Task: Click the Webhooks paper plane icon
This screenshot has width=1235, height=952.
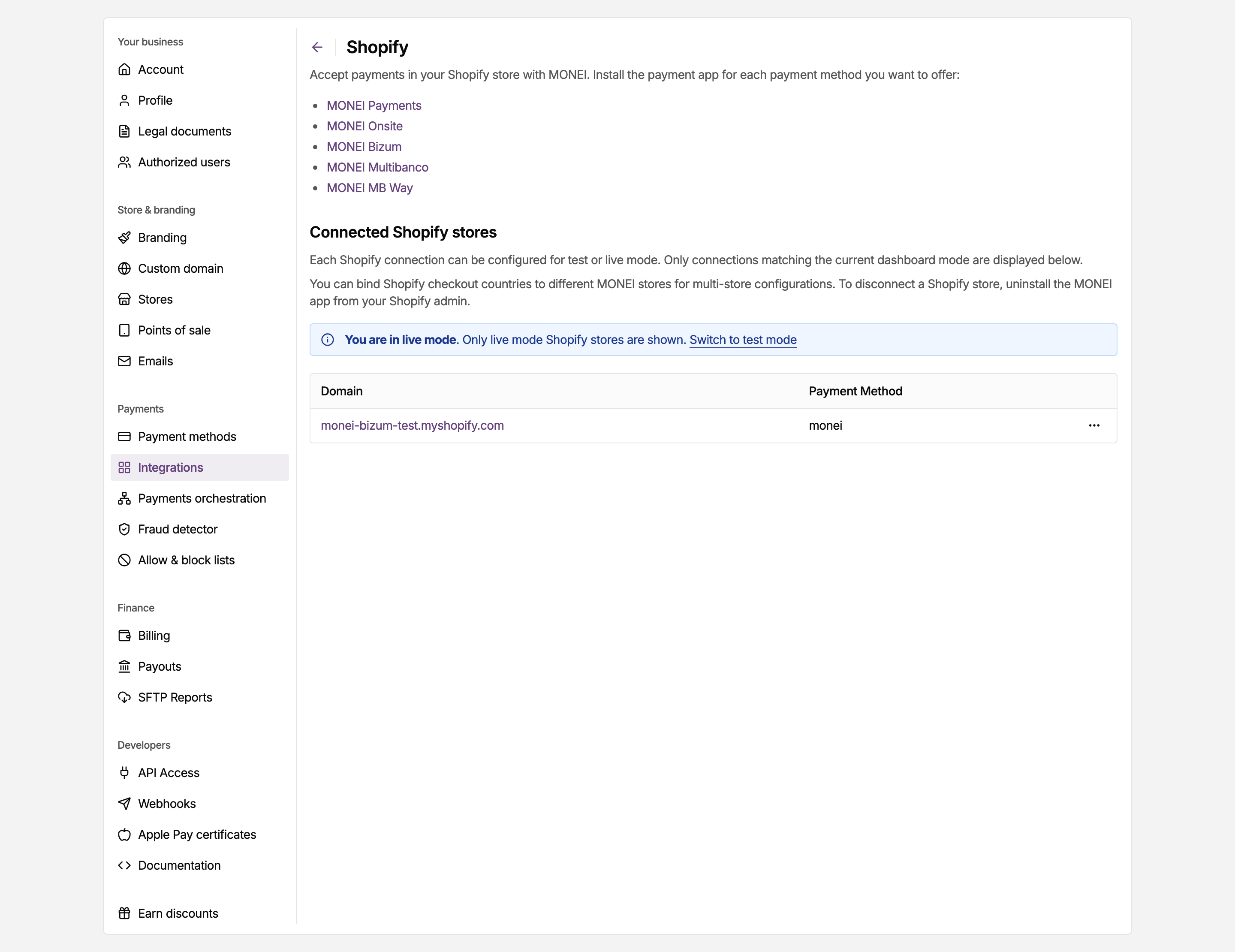Action: point(124,803)
